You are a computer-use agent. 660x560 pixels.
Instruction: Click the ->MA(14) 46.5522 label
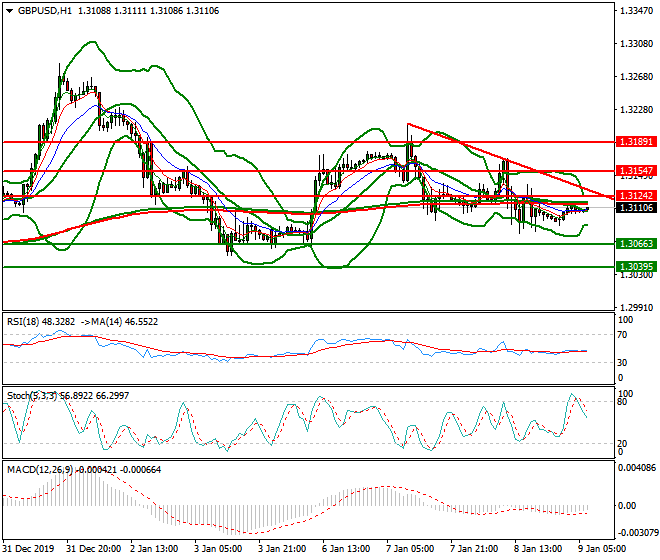click(x=118, y=322)
